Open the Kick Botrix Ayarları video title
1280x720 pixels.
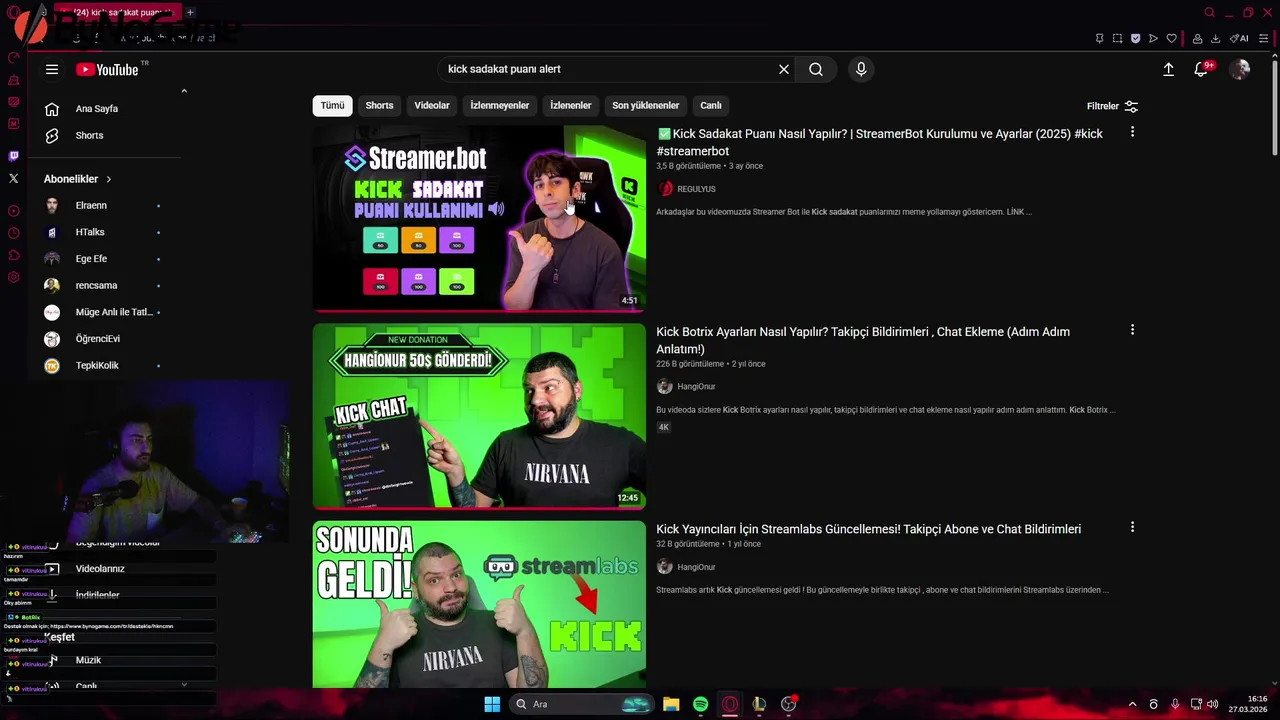(x=863, y=340)
